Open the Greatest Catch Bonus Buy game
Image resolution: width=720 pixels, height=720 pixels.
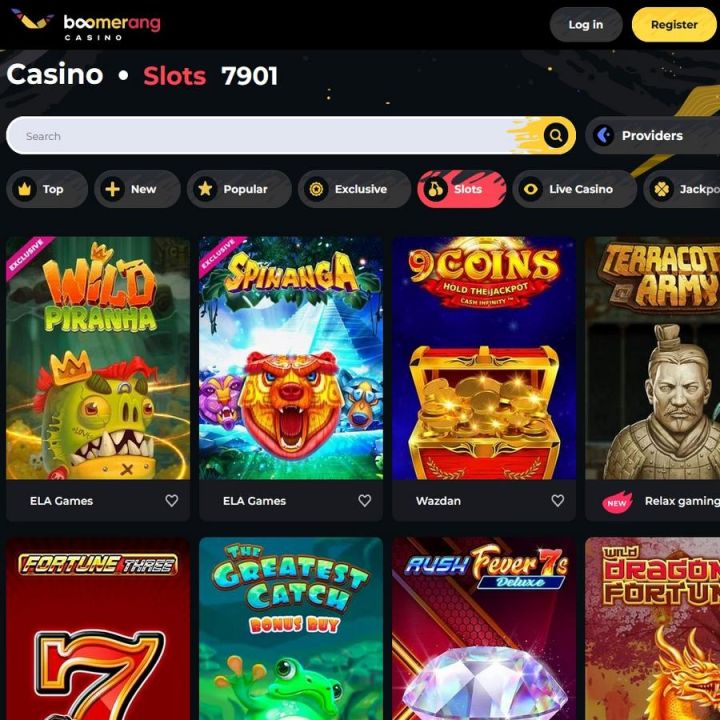(x=291, y=629)
